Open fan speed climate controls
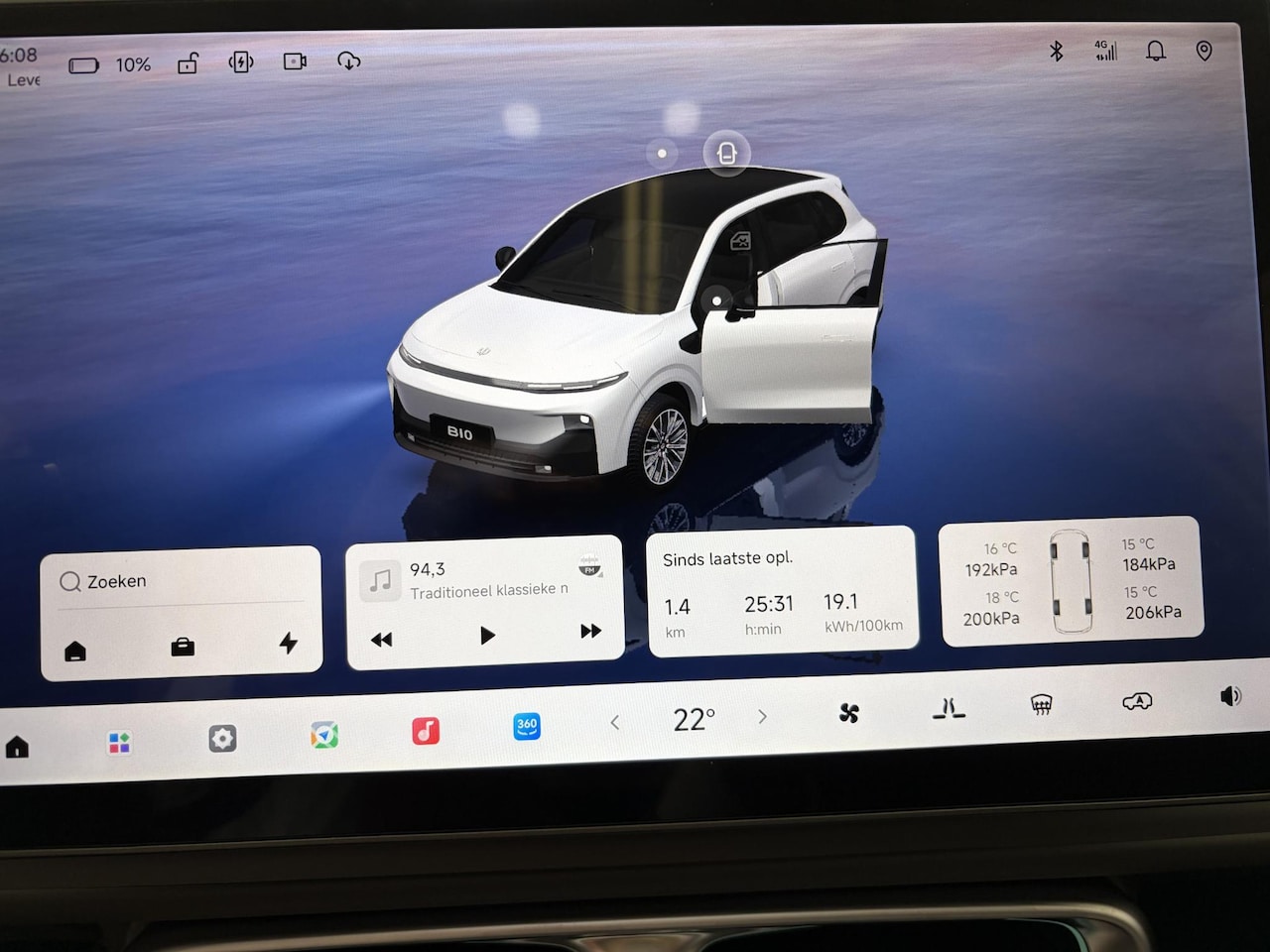 (x=849, y=712)
